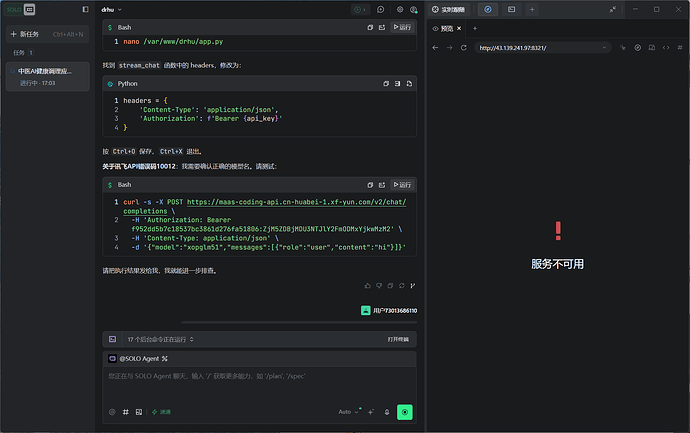
Task: Copy the Python headers code block
Action: pyautogui.click(x=386, y=84)
